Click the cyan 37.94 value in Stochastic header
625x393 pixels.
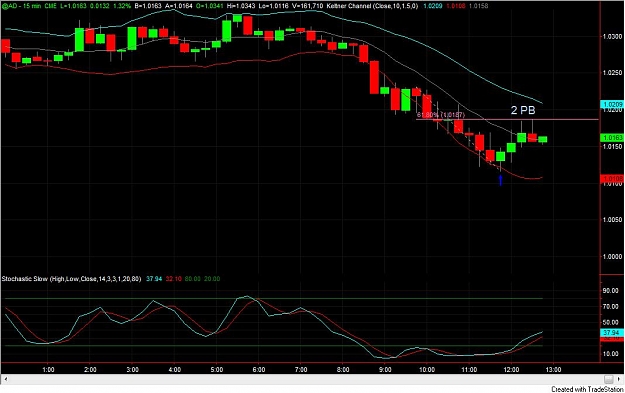pyautogui.click(x=154, y=279)
